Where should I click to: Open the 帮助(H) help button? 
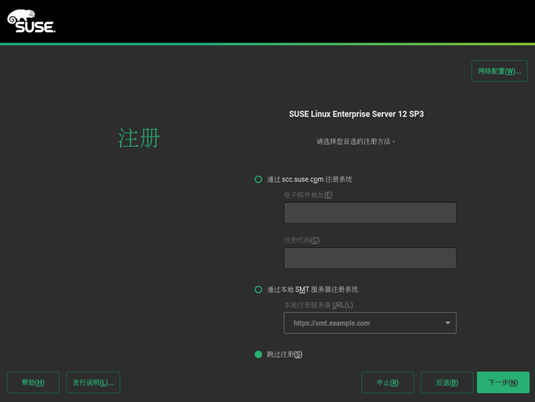click(33, 383)
